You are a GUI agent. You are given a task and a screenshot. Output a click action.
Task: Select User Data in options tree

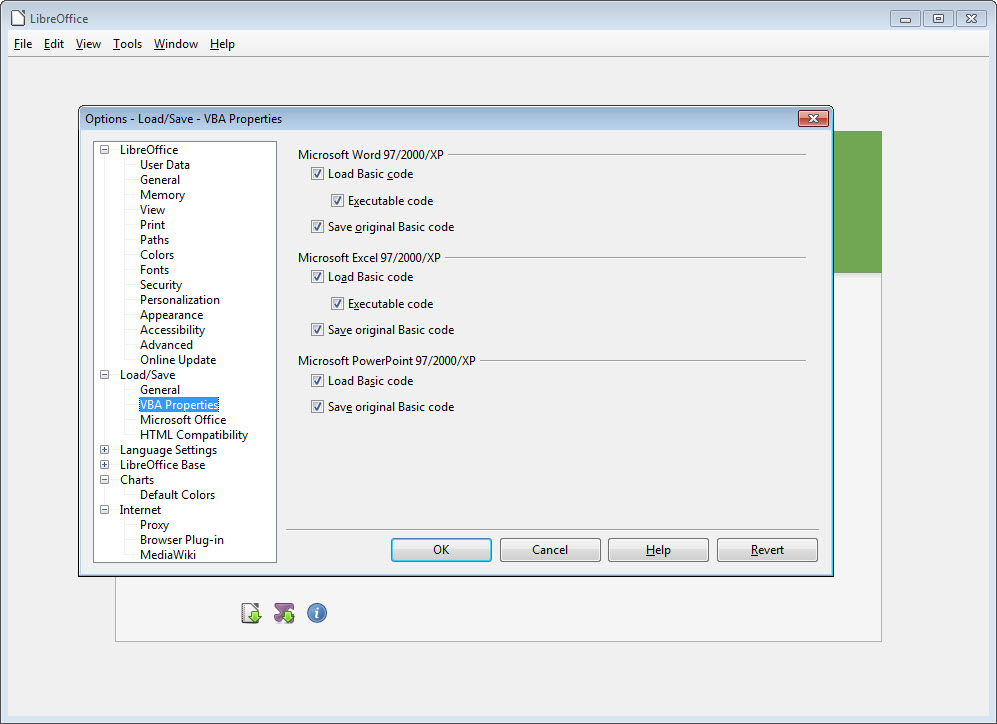[x=165, y=165]
